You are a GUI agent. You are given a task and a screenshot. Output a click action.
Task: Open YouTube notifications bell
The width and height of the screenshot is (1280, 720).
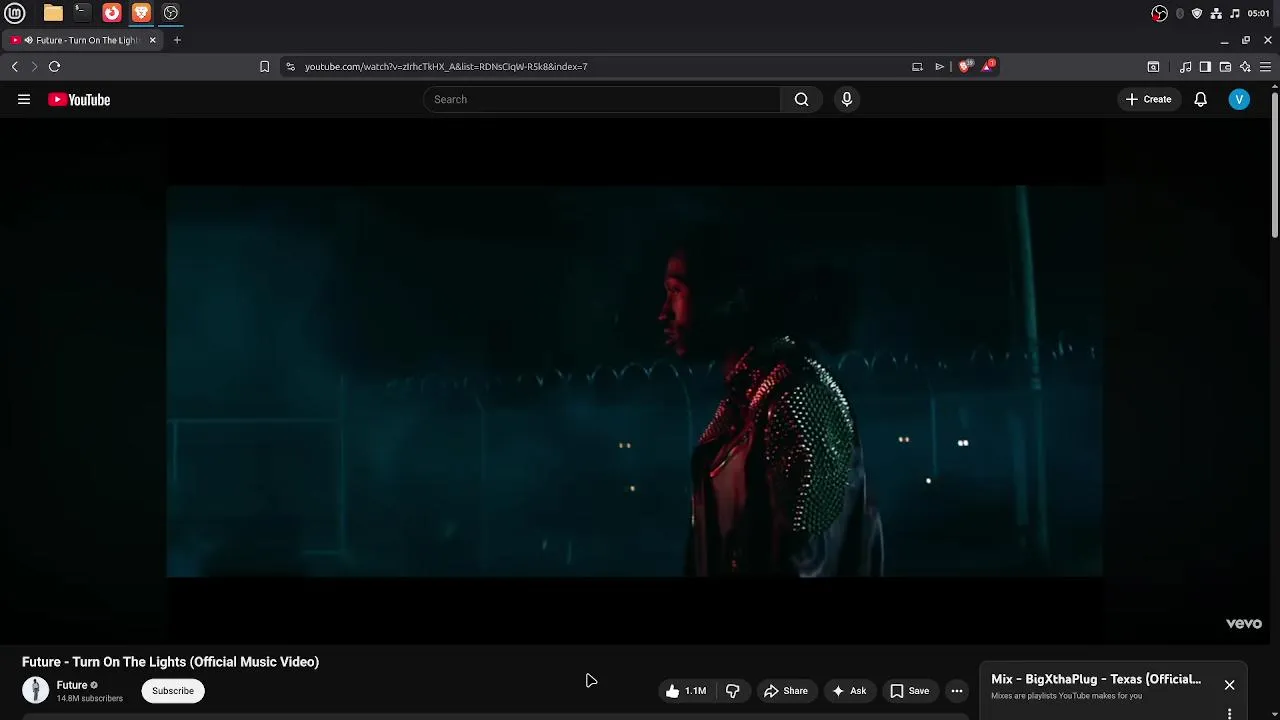(1200, 99)
